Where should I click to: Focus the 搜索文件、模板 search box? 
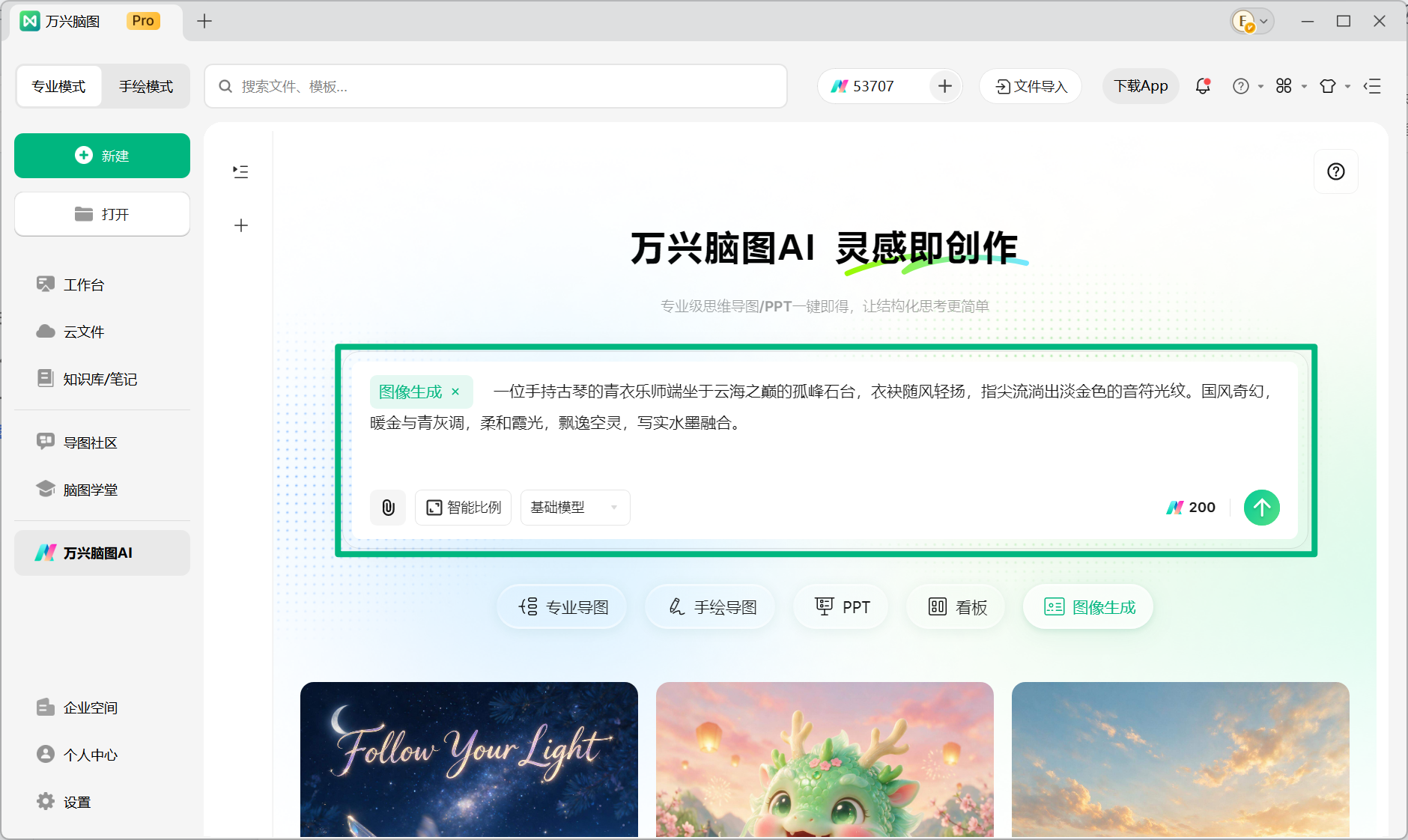pos(496,87)
